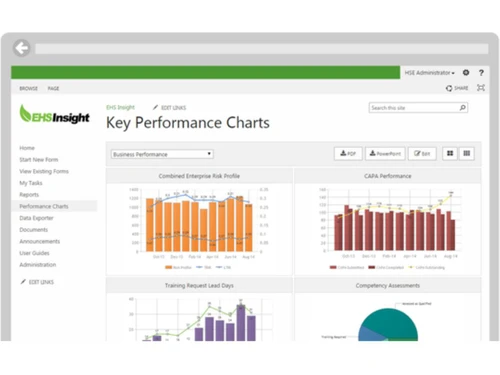Click the Key Performance Charts heading
Viewport: 500px width, 375px height.
(188, 123)
